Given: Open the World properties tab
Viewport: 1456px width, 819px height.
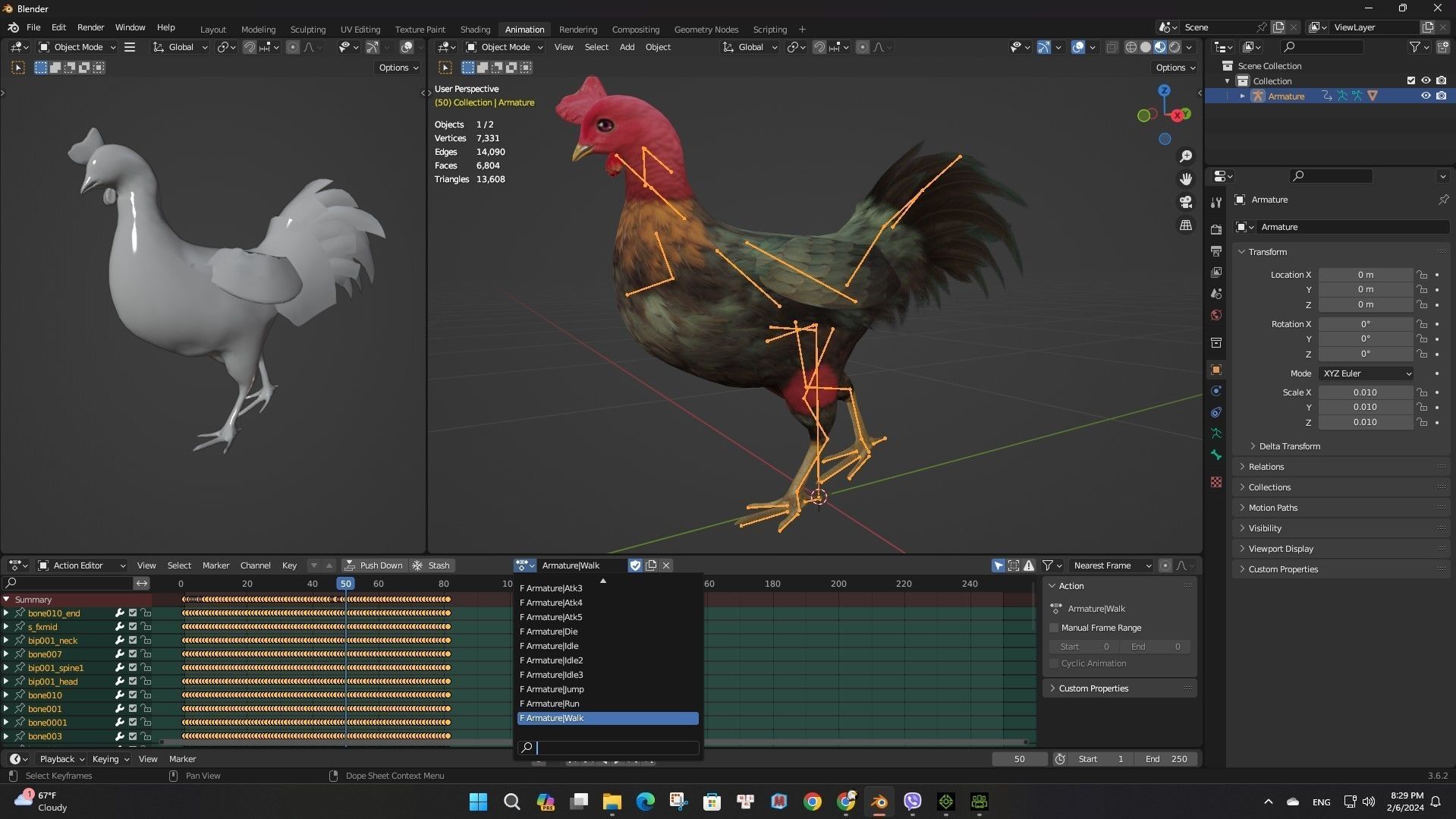Looking at the screenshot, I should coord(1216,315).
